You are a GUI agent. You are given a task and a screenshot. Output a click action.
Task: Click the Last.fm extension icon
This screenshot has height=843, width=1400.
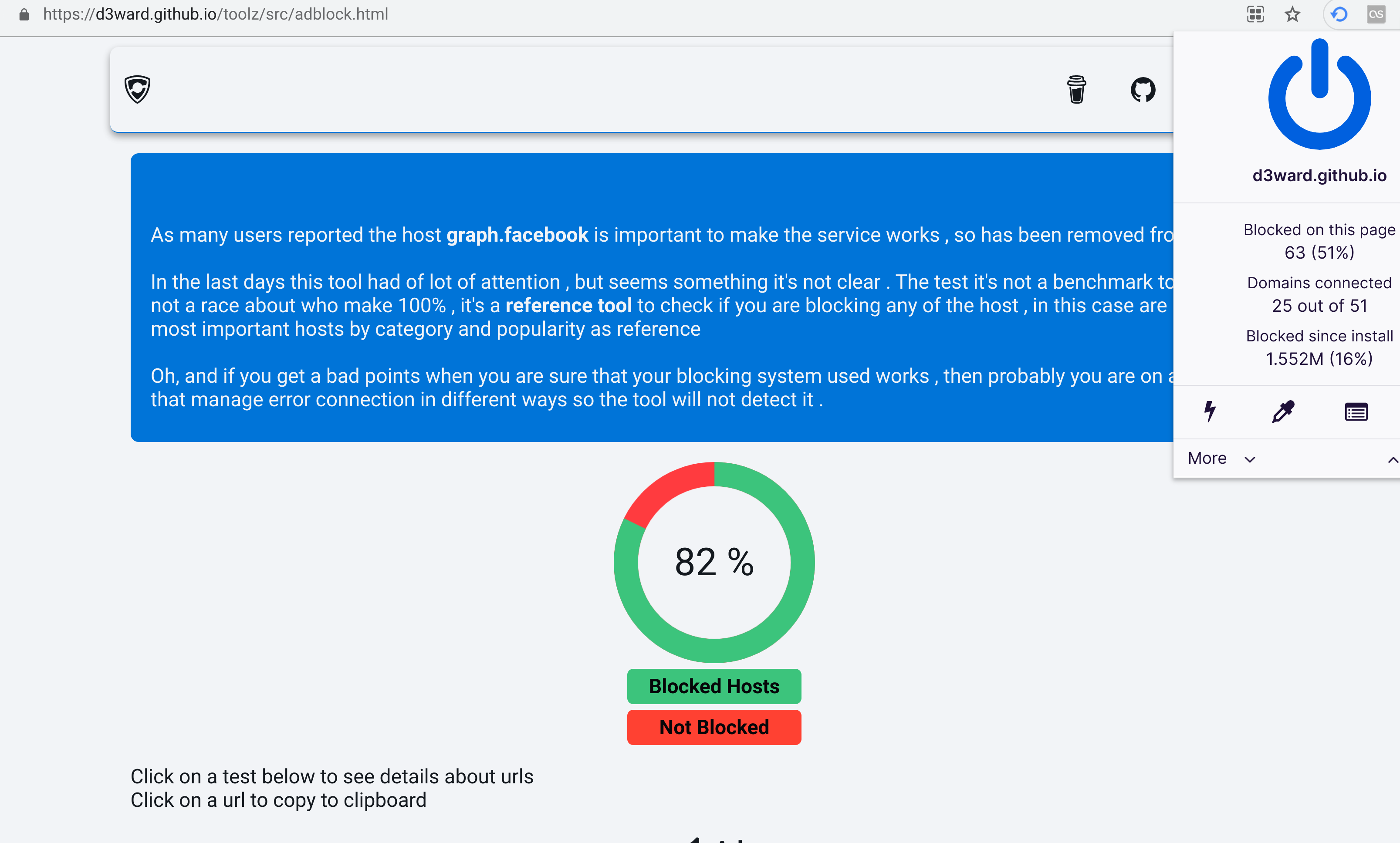[1376, 14]
